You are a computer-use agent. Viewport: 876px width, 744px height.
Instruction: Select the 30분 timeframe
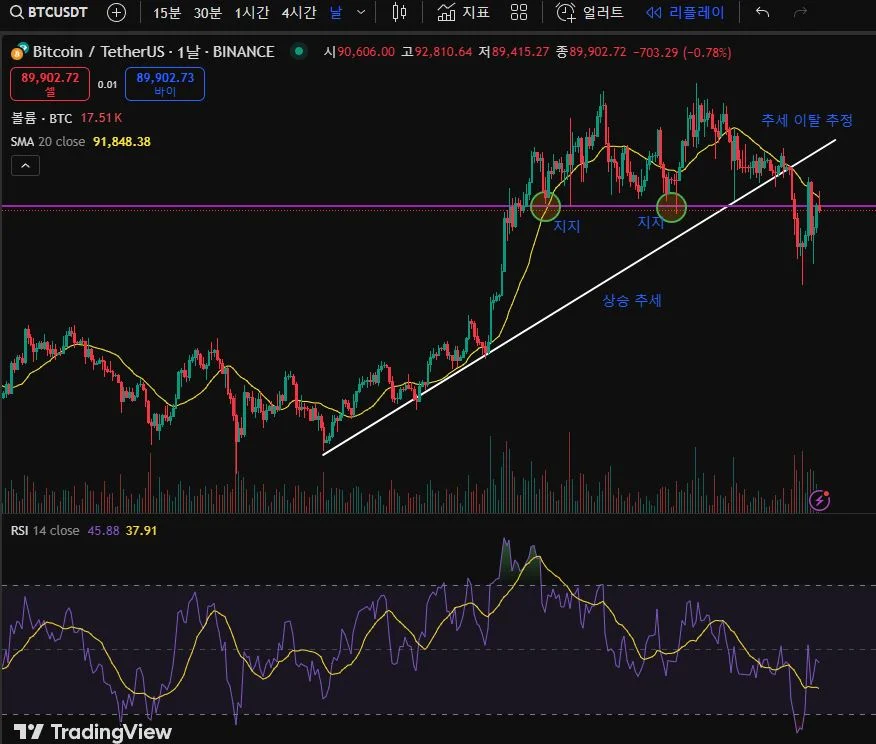207,12
